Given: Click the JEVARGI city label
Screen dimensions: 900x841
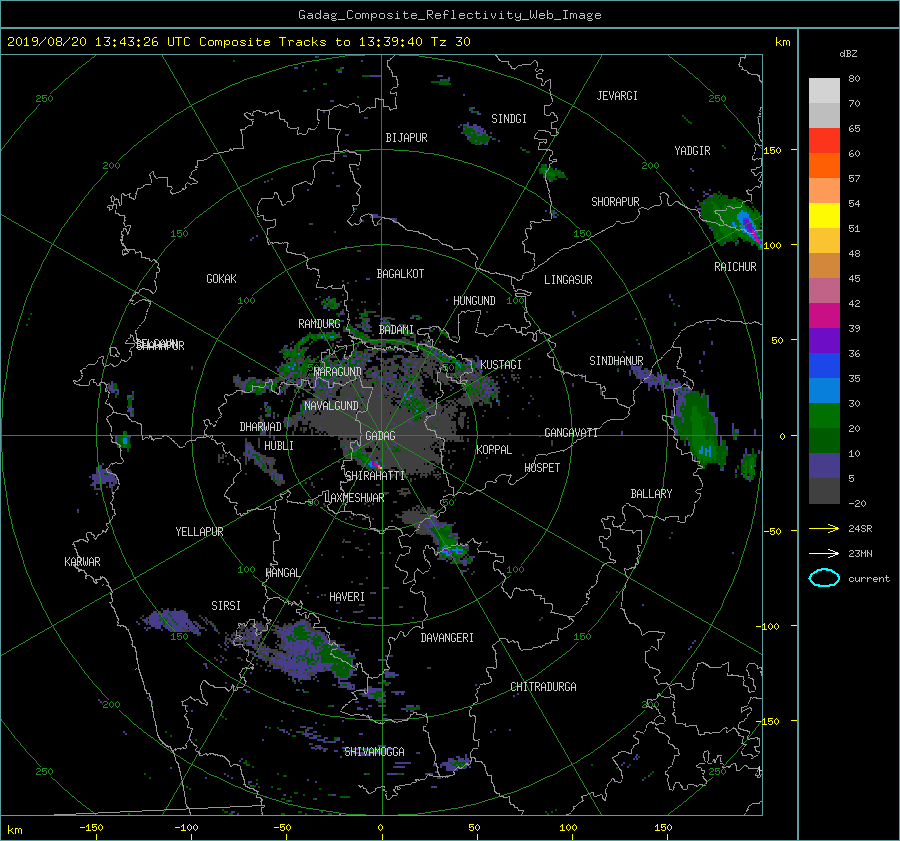Looking at the screenshot, I should tap(617, 96).
